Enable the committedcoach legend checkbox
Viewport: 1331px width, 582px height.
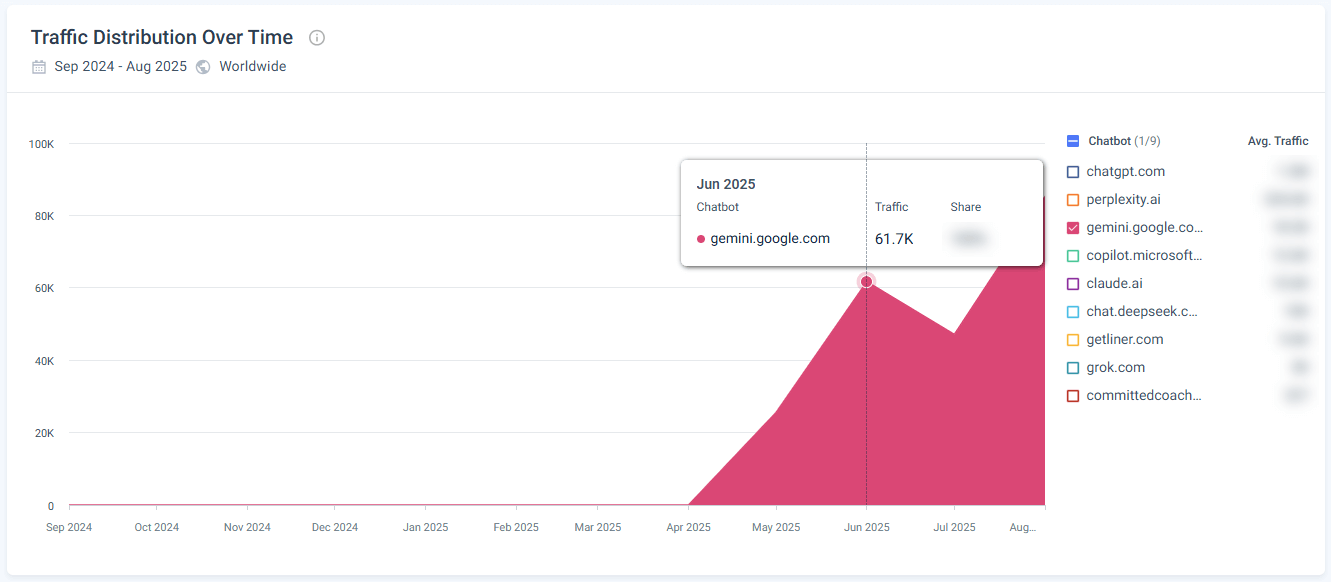pyautogui.click(x=1073, y=396)
